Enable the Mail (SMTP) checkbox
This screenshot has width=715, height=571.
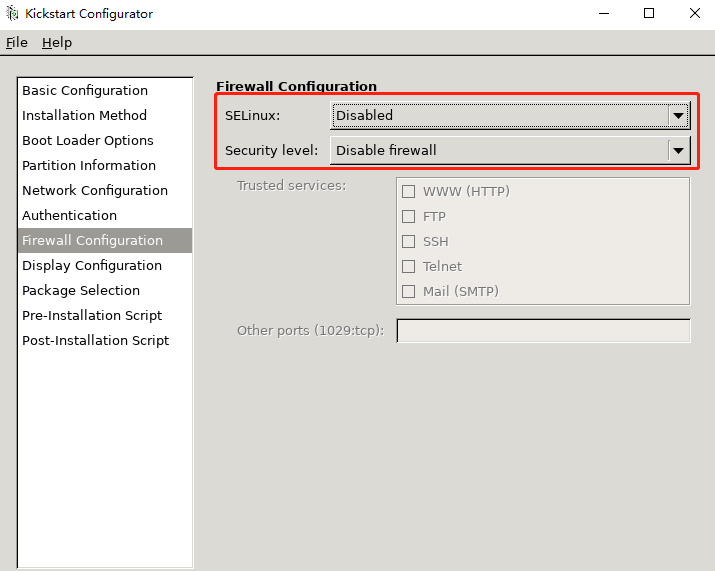pos(409,291)
